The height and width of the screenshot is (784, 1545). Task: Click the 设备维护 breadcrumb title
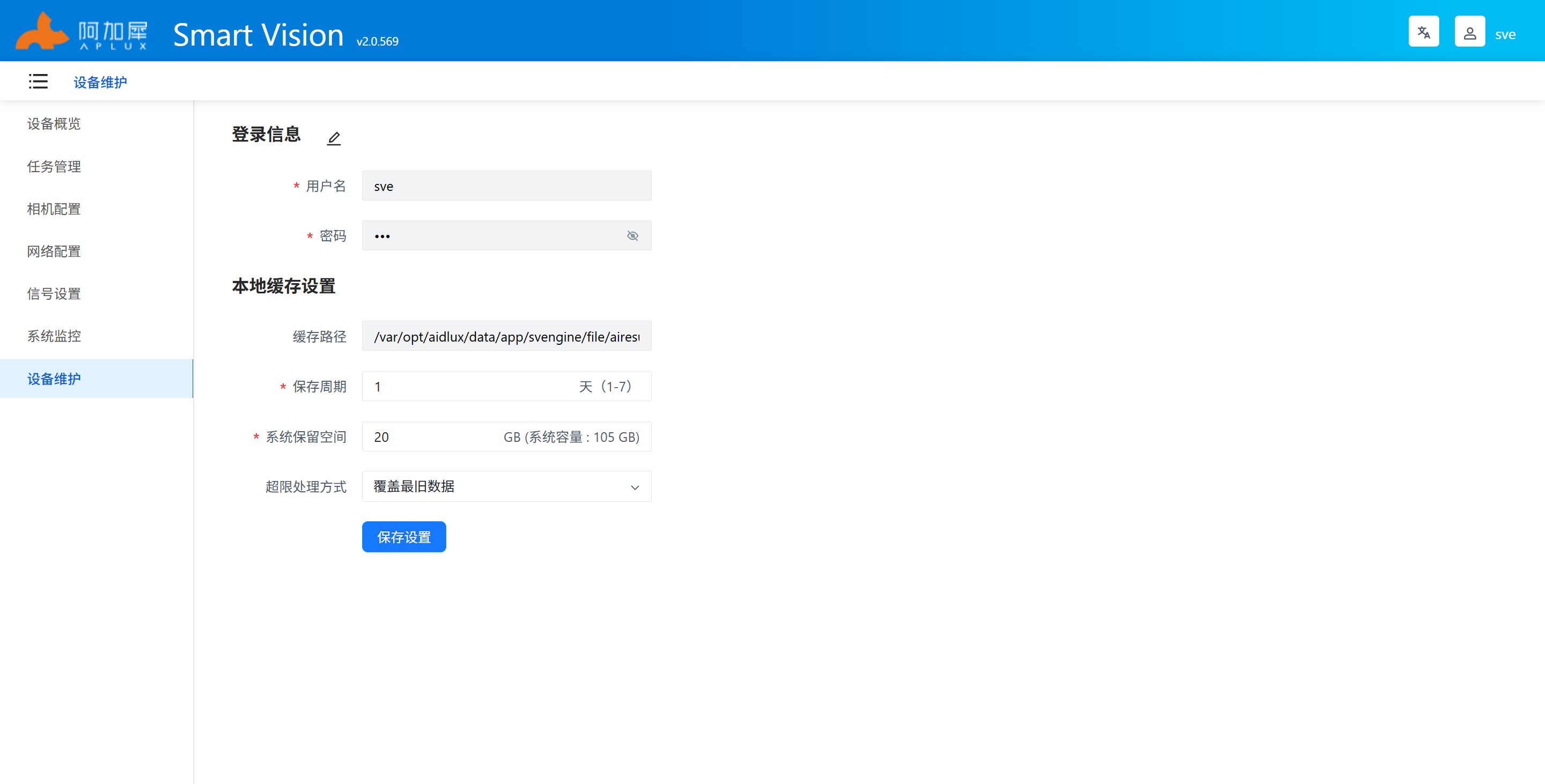(x=100, y=82)
